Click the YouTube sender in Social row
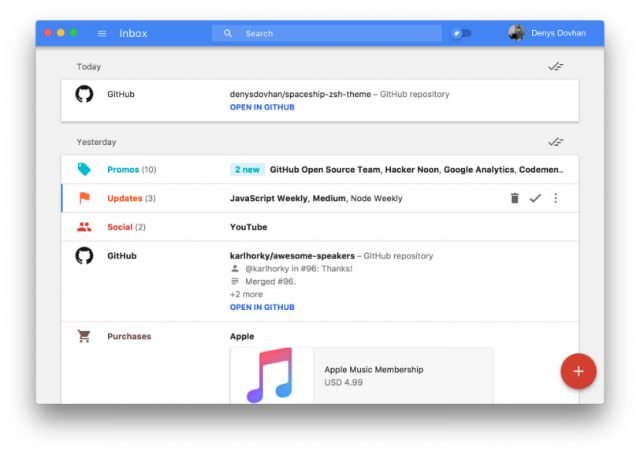640x455 pixels. (249, 227)
